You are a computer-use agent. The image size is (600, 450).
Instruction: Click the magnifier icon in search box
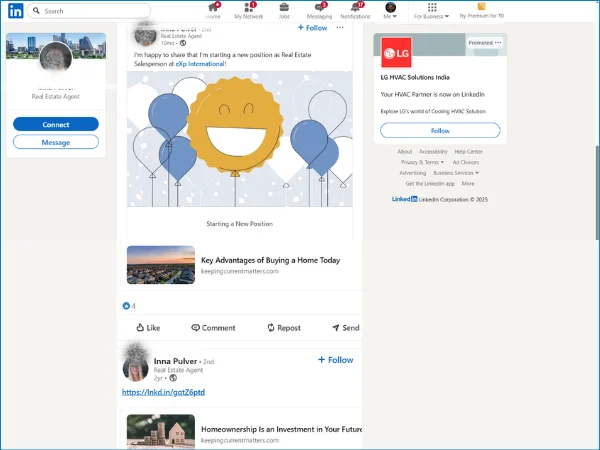coord(36,11)
